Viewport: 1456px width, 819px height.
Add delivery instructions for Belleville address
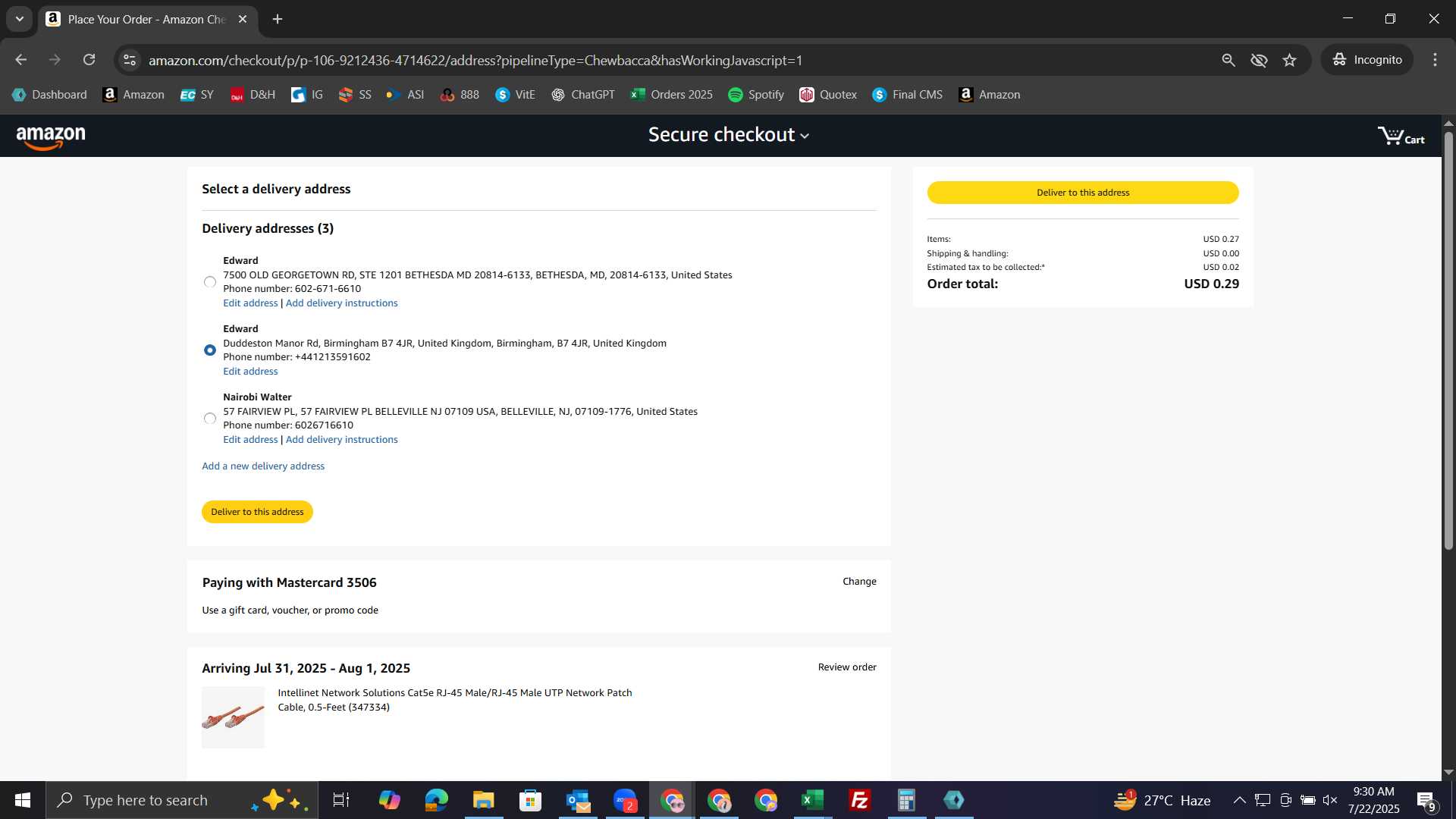[341, 440]
